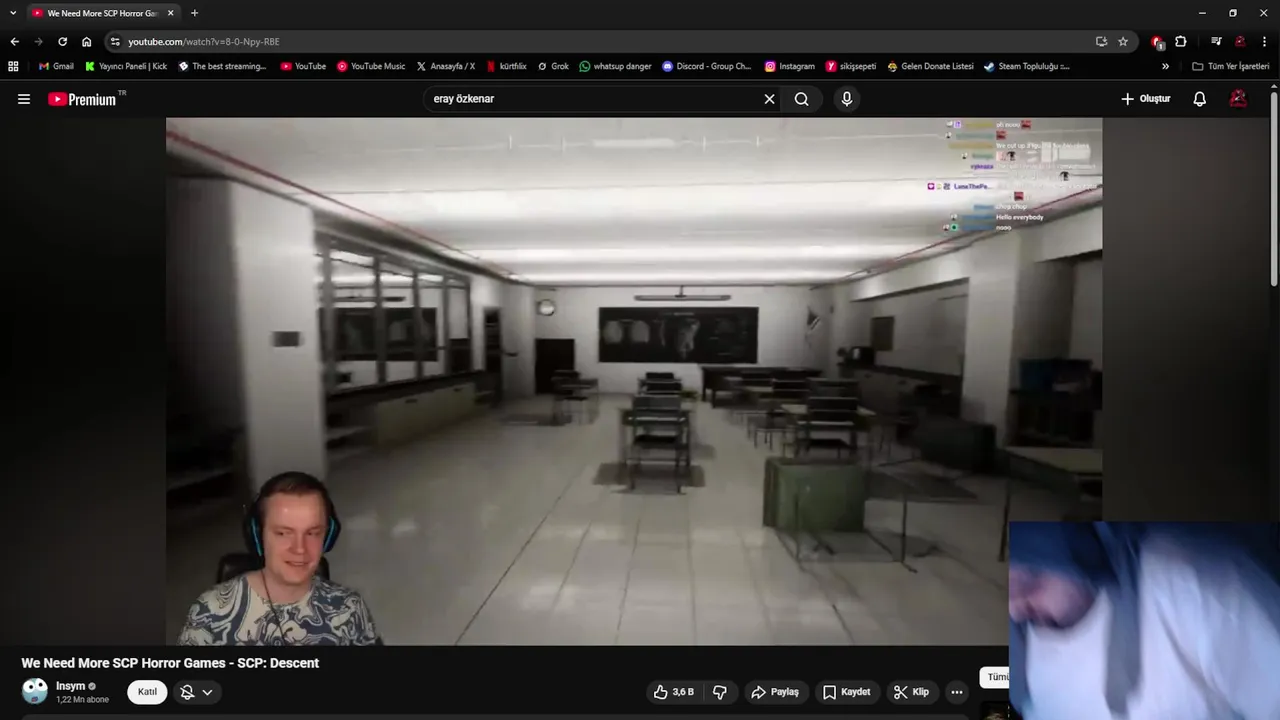
Task: Bookmark this page with star icon
Action: click(x=1123, y=42)
